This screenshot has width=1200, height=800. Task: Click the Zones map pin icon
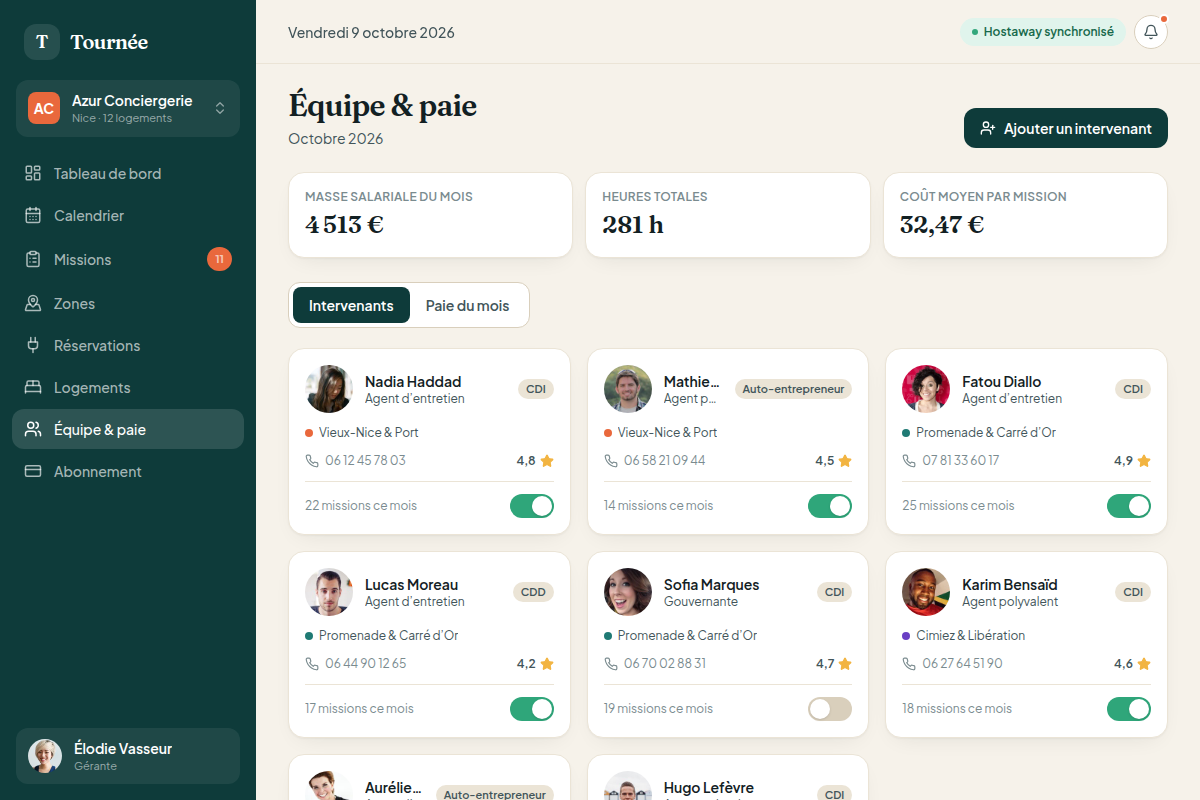(33, 303)
